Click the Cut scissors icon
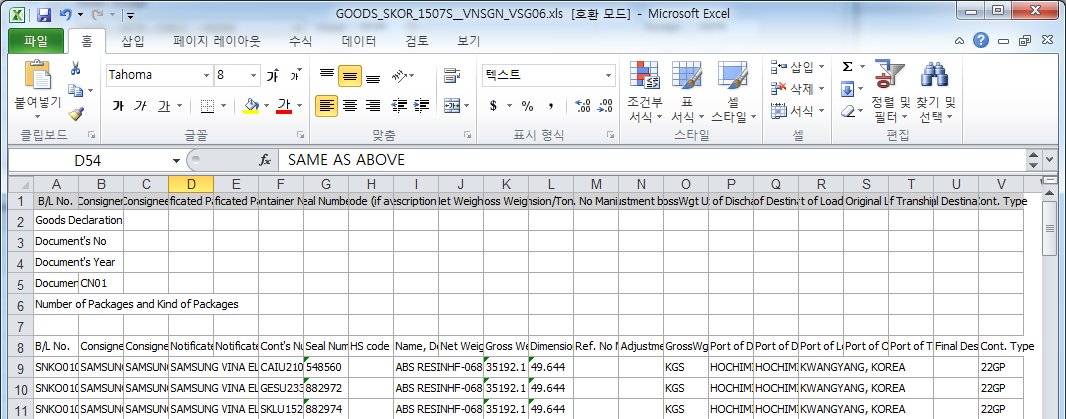The width and height of the screenshot is (1066, 419). 75,68
